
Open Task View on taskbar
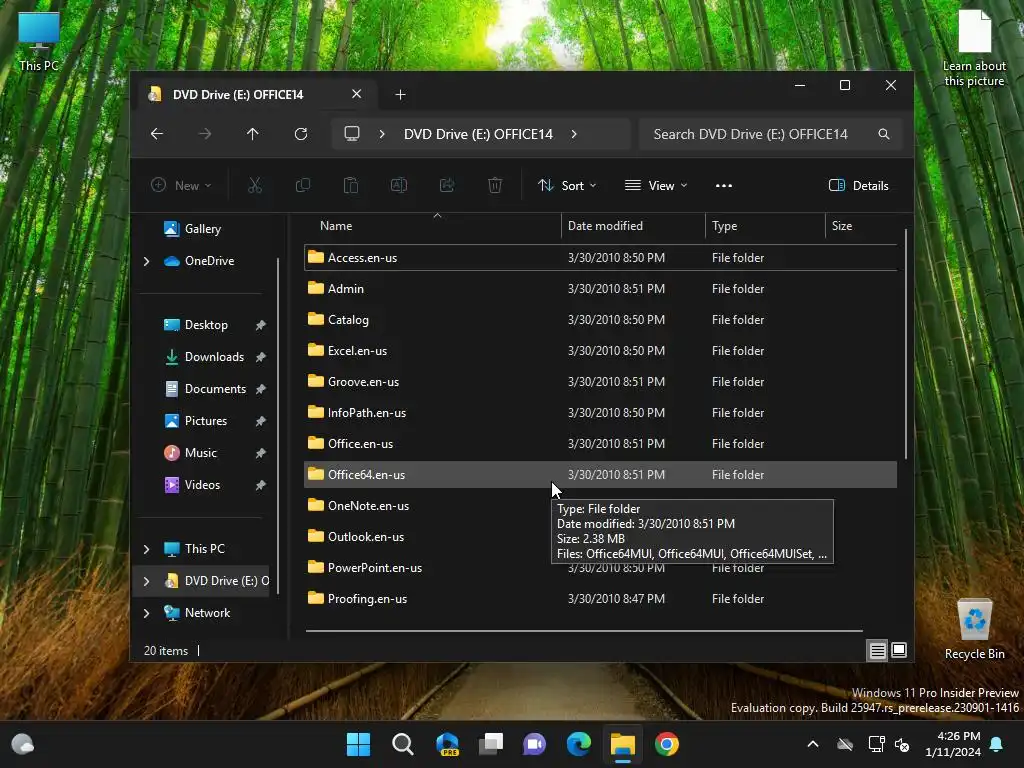click(x=490, y=744)
